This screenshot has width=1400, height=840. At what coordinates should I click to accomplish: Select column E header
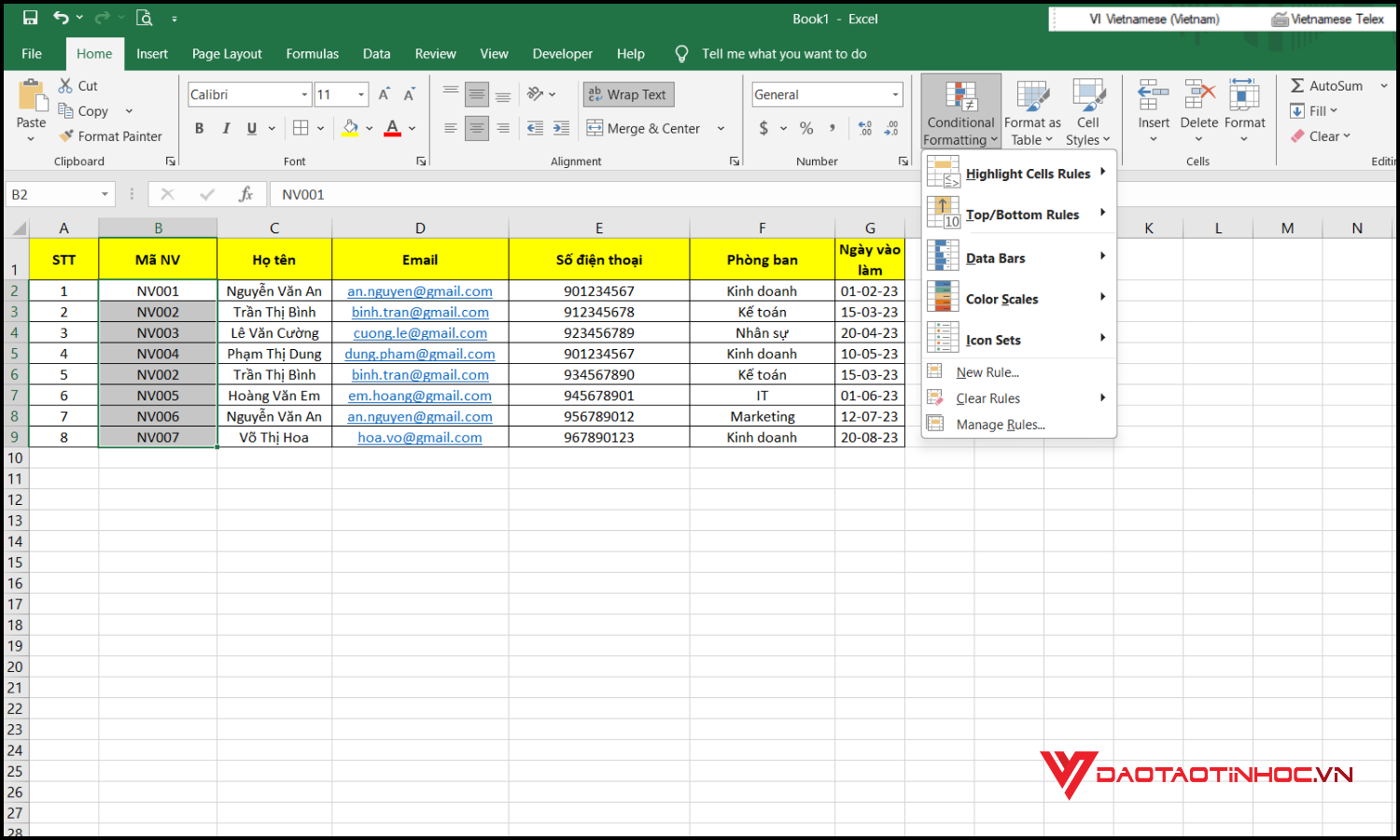(599, 228)
